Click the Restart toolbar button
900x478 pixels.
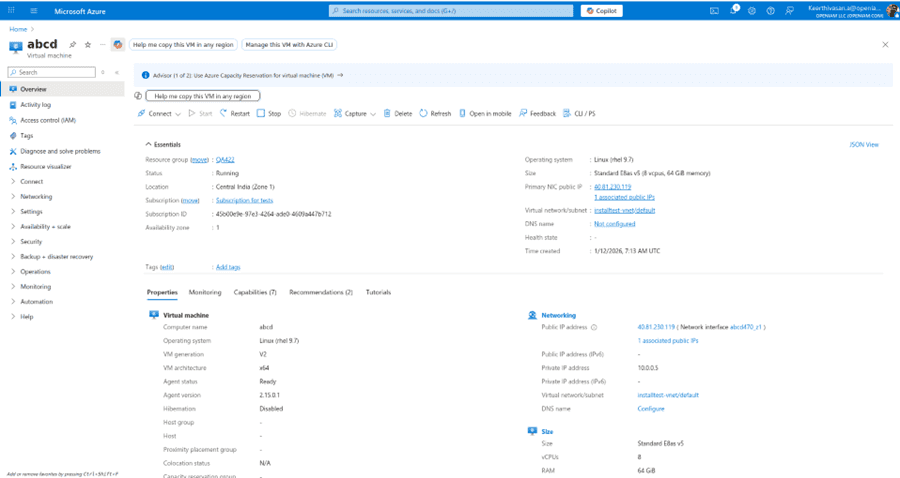point(235,114)
